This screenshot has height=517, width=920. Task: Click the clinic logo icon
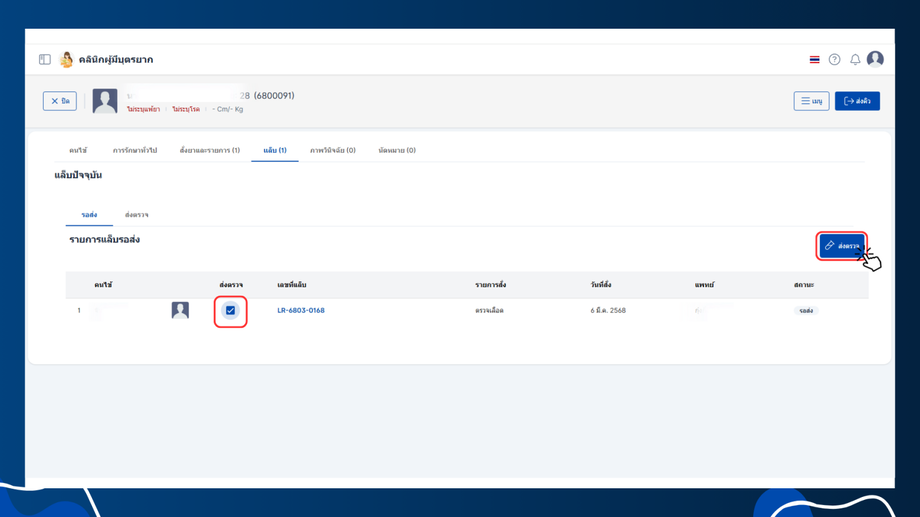[x=66, y=59]
